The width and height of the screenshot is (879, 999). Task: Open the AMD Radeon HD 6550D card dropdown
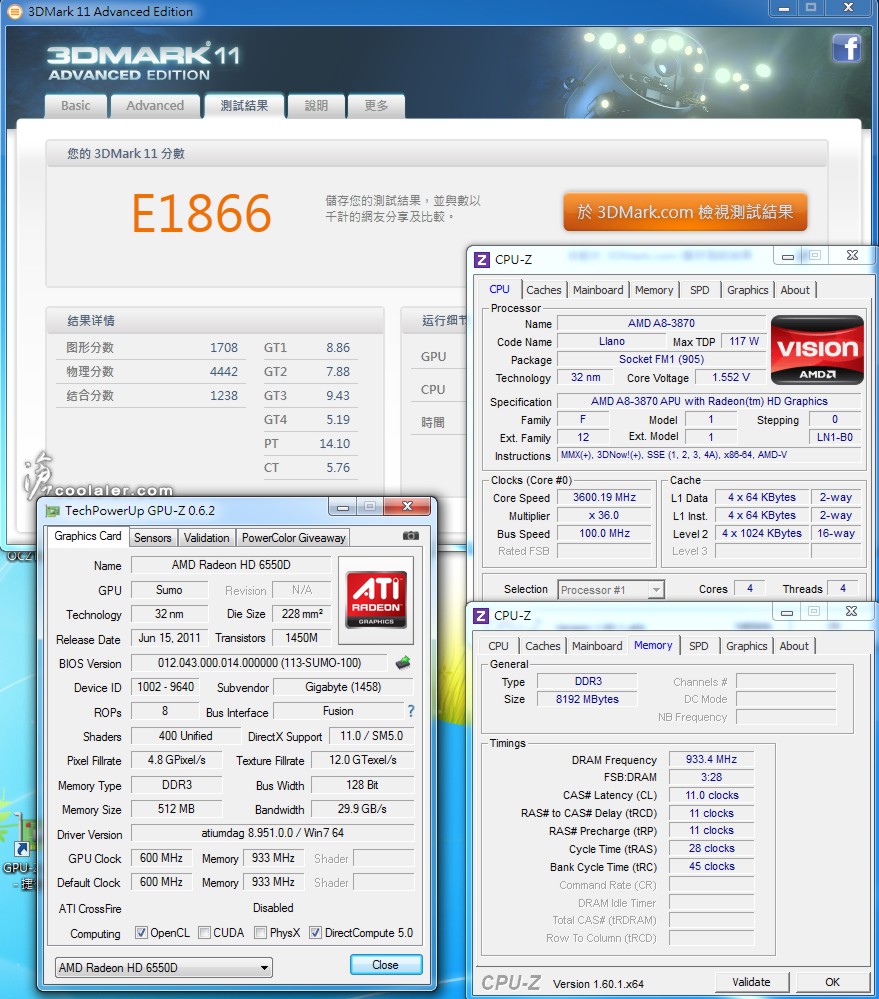164,967
